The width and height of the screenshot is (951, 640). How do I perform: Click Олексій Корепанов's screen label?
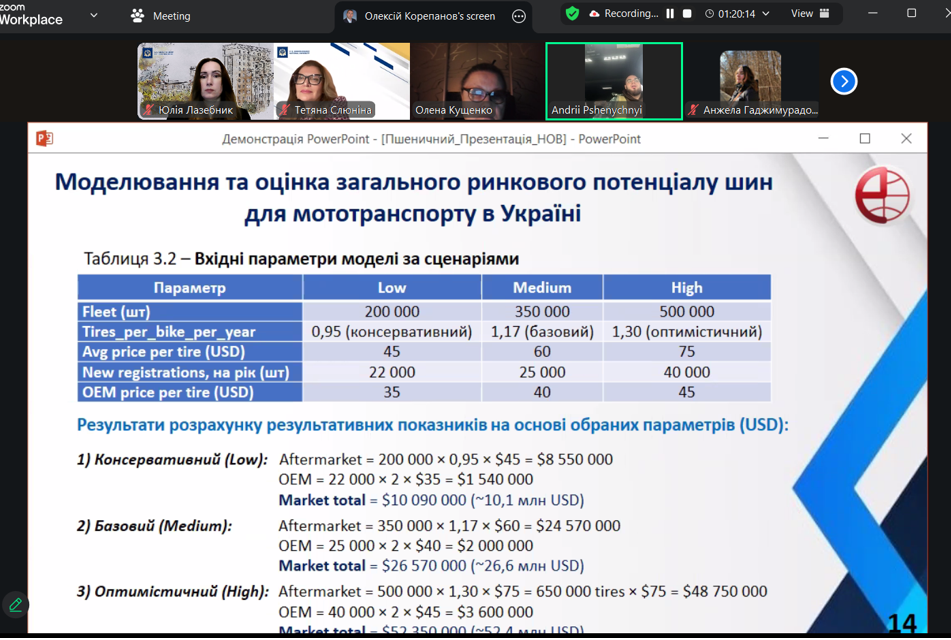click(427, 16)
